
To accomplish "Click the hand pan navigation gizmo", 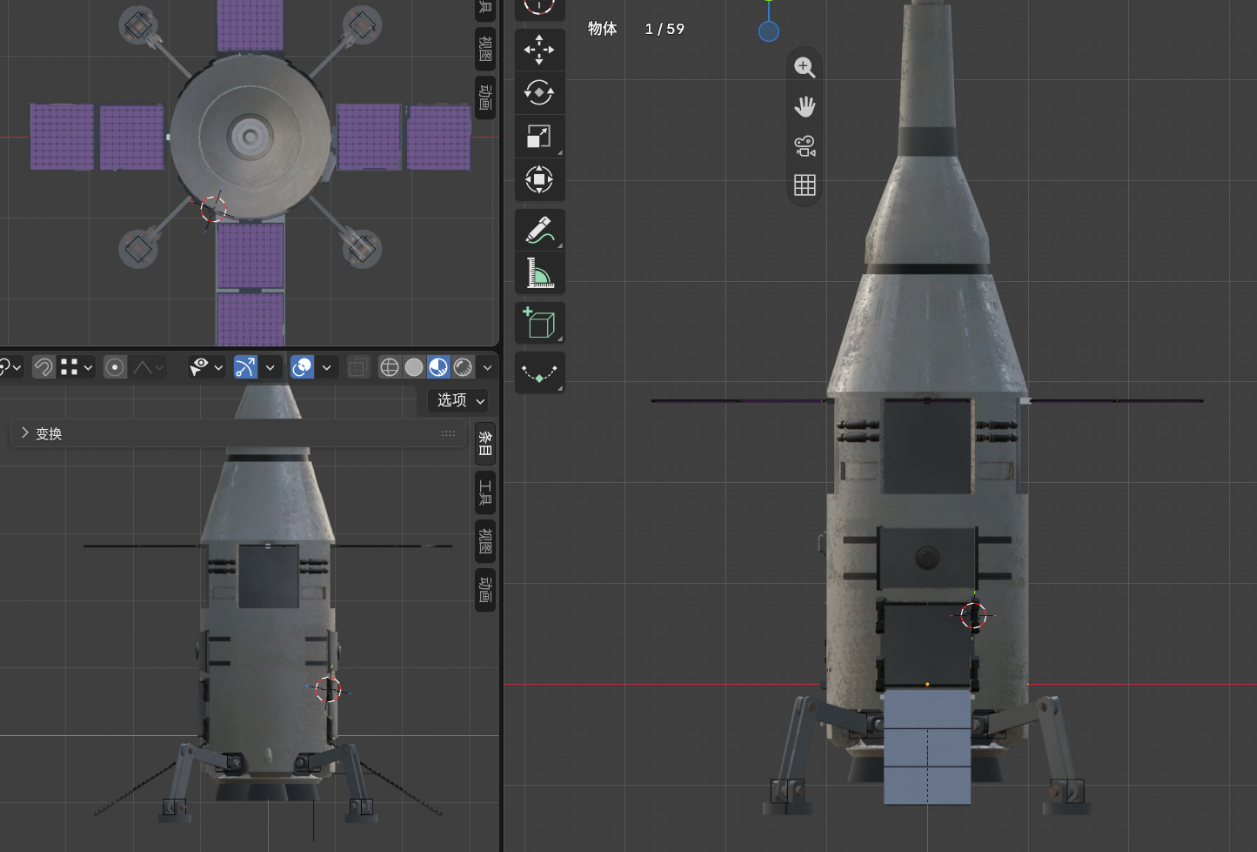I will 805,106.
